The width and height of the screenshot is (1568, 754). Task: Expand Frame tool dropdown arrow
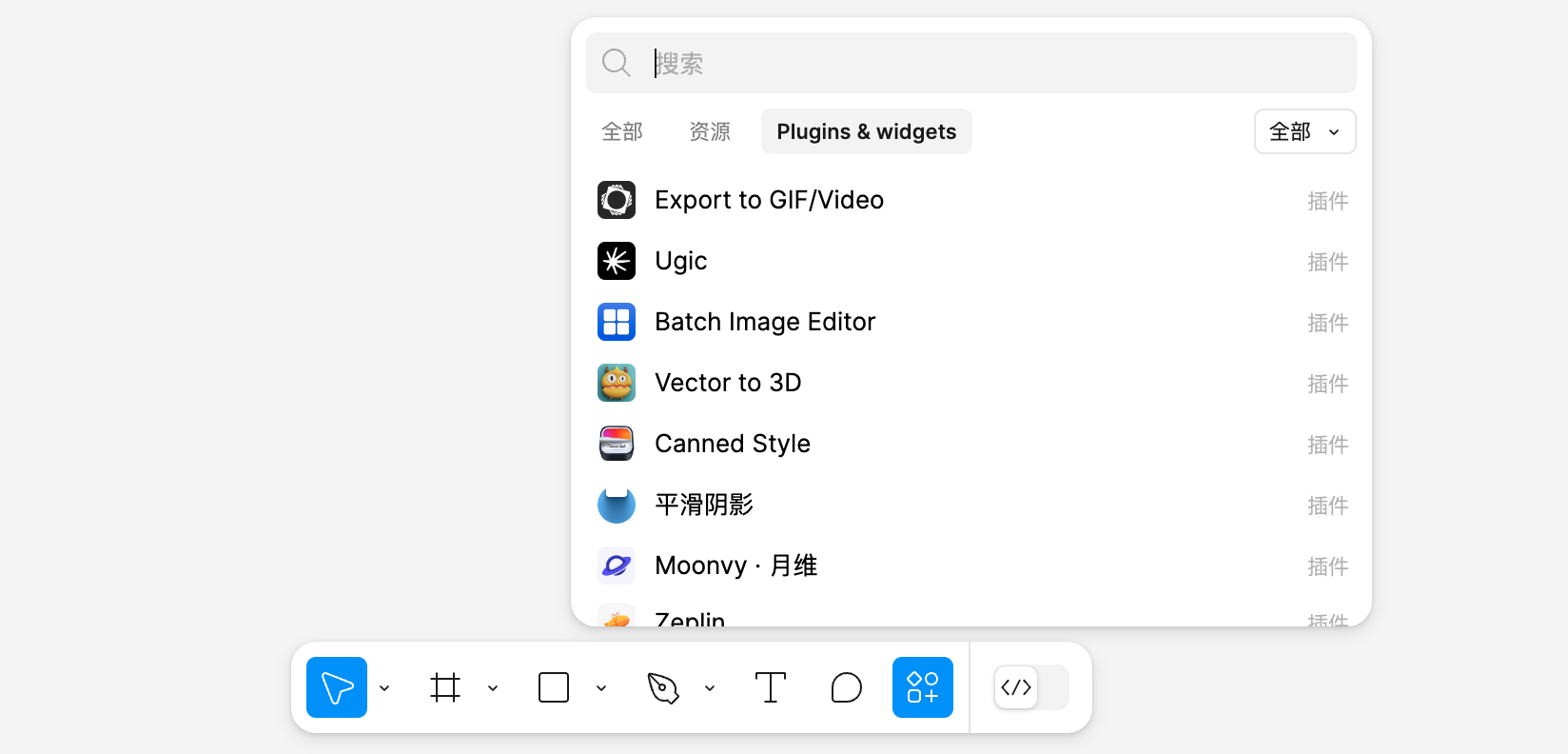coord(493,688)
